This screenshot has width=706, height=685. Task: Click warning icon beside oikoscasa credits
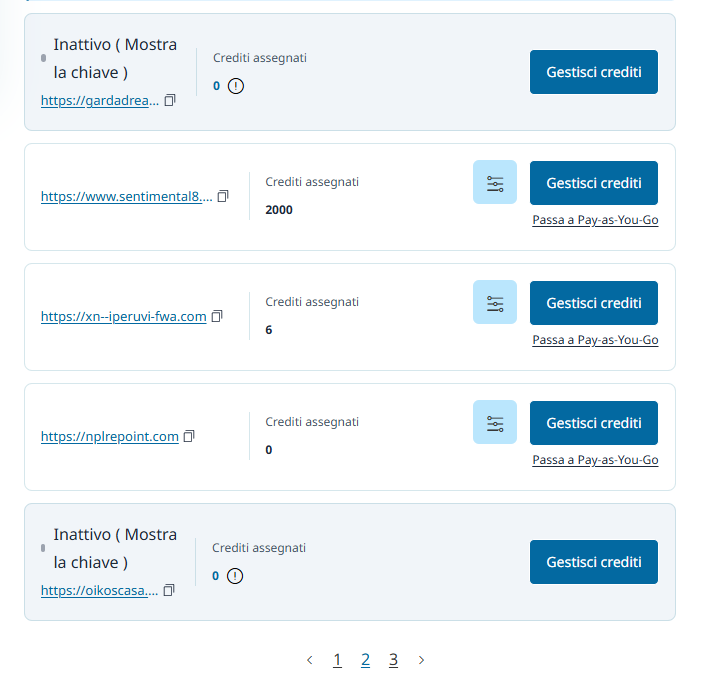[235, 576]
